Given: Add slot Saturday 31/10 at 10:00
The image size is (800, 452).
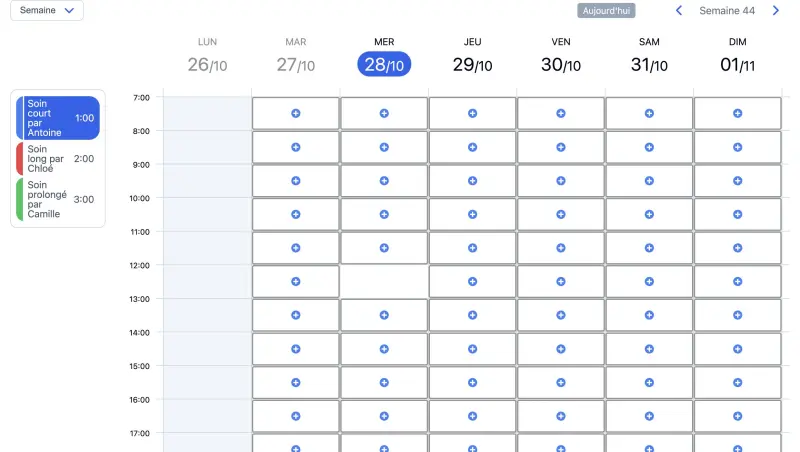Looking at the screenshot, I should tap(649, 214).
